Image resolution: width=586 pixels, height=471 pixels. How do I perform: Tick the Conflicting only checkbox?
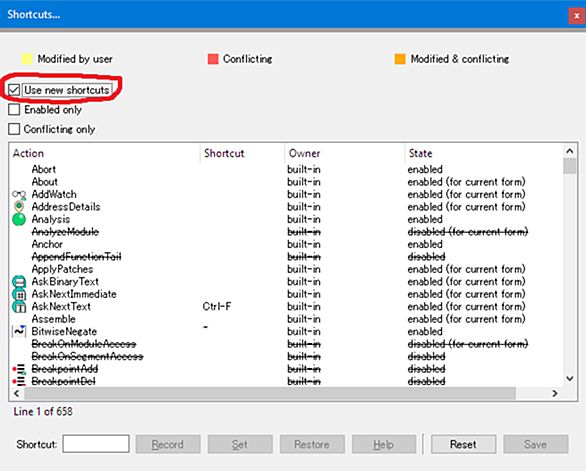(x=14, y=129)
